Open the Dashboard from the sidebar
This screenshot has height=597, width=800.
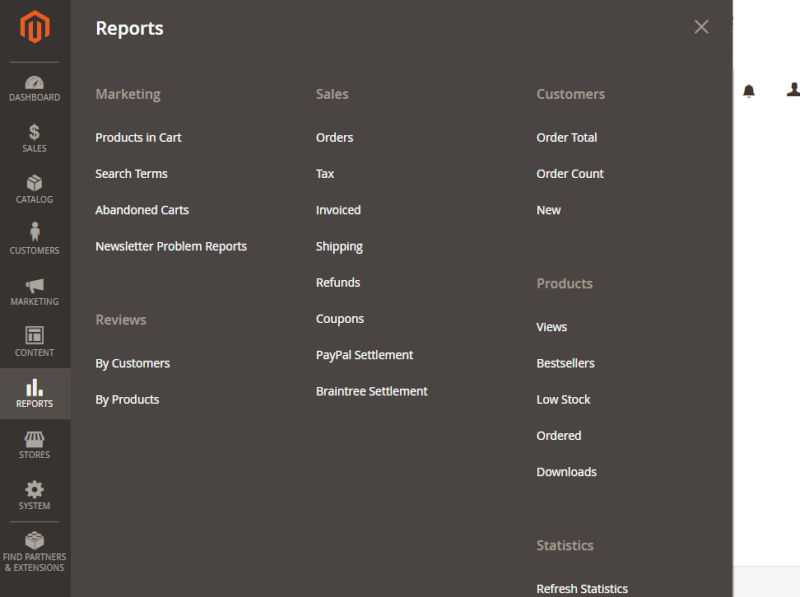(34, 88)
